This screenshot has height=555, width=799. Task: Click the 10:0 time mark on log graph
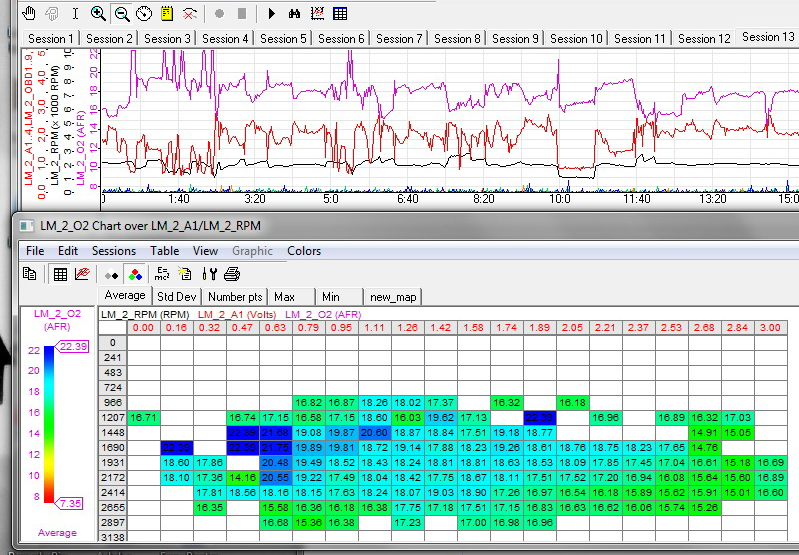pyautogui.click(x=560, y=199)
